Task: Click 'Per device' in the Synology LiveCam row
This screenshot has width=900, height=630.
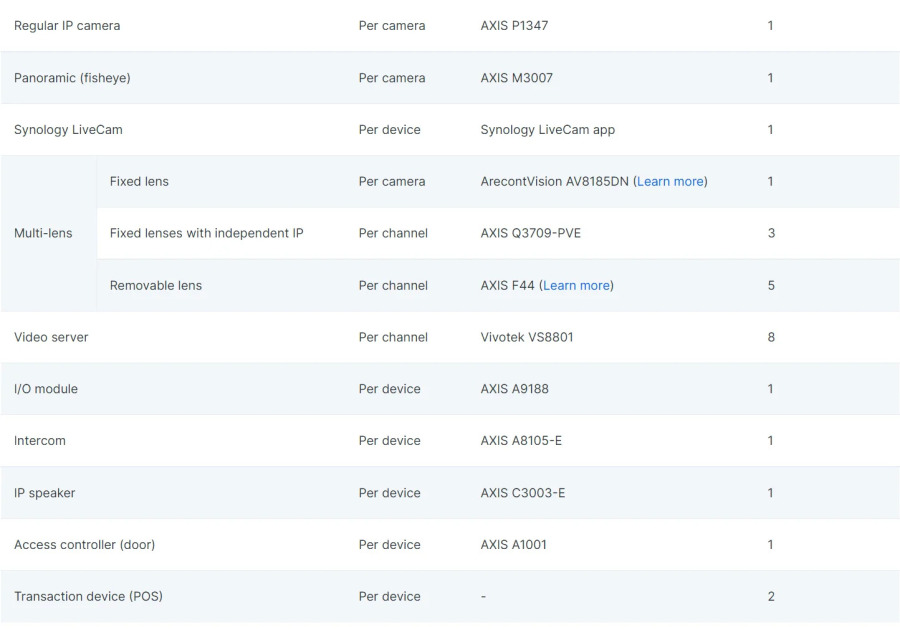Action: click(390, 130)
